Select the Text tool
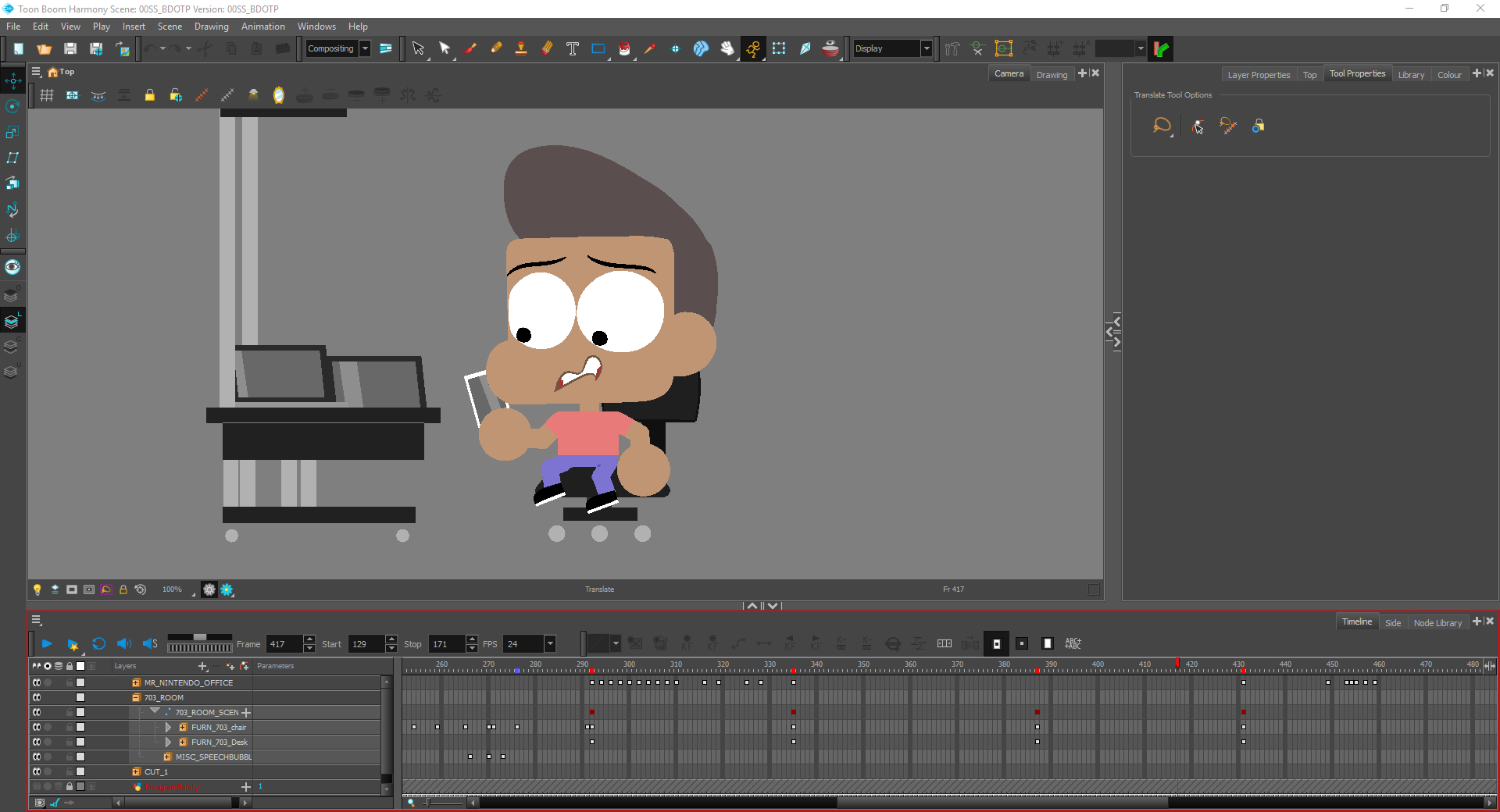Screen dimensions: 1500x812 (573, 48)
